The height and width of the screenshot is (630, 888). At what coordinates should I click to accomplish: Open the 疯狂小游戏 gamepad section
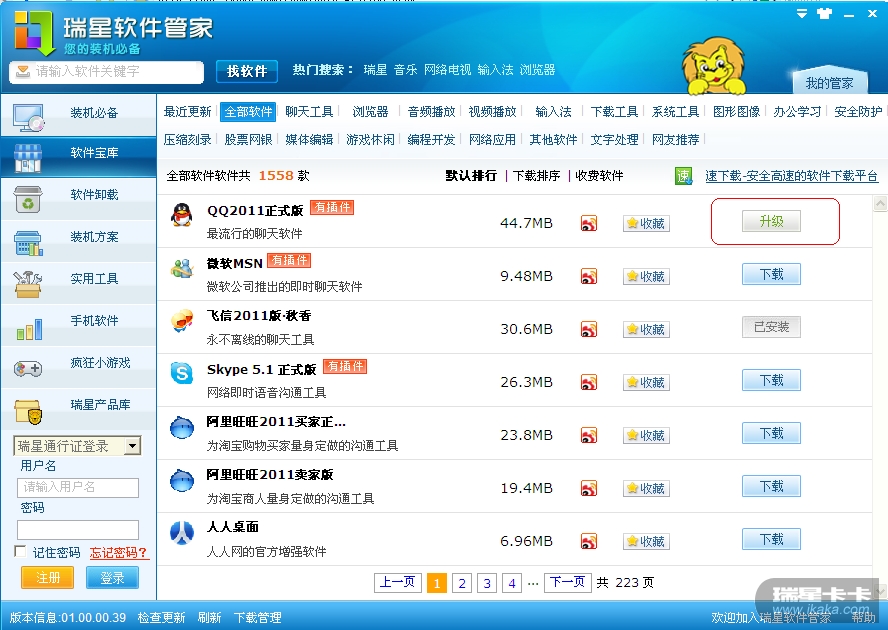click(78, 367)
